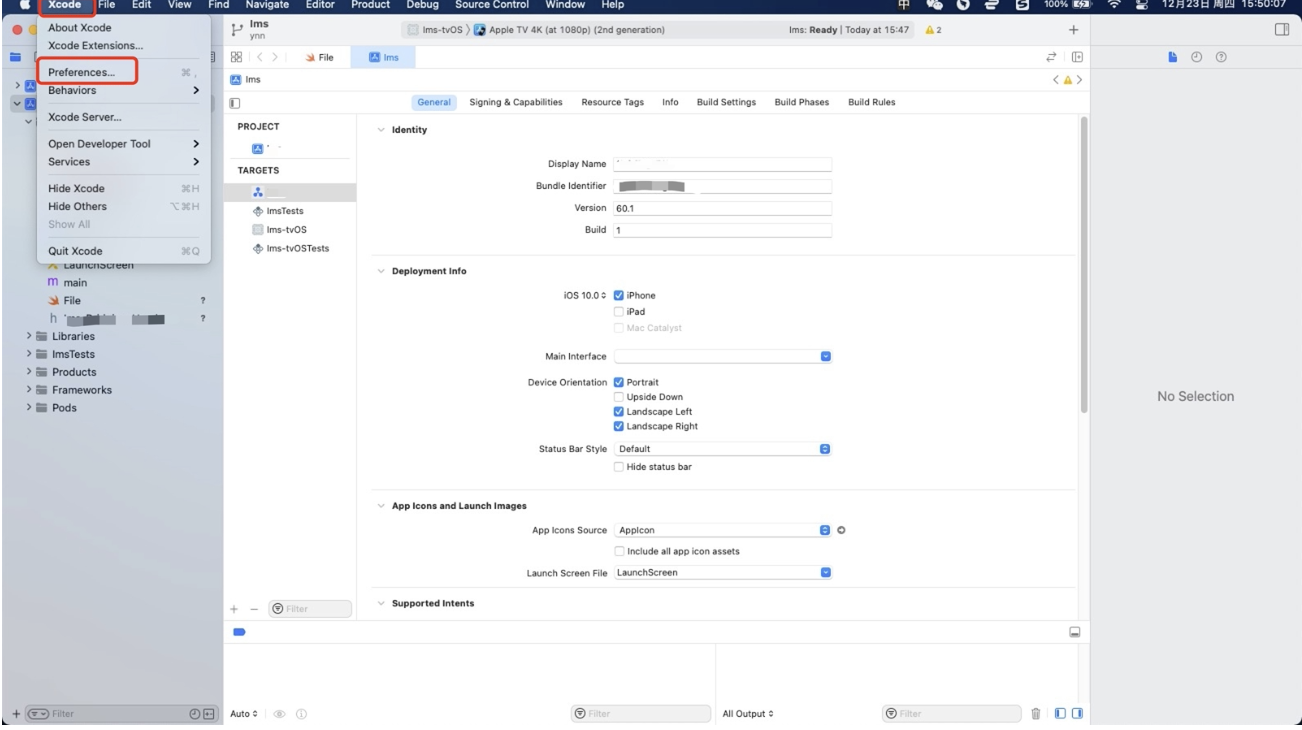This screenshot has width=1302, height=730.
Task: Hide the debug area icon
Action: pyautogui.click(x=1075, y=632)
